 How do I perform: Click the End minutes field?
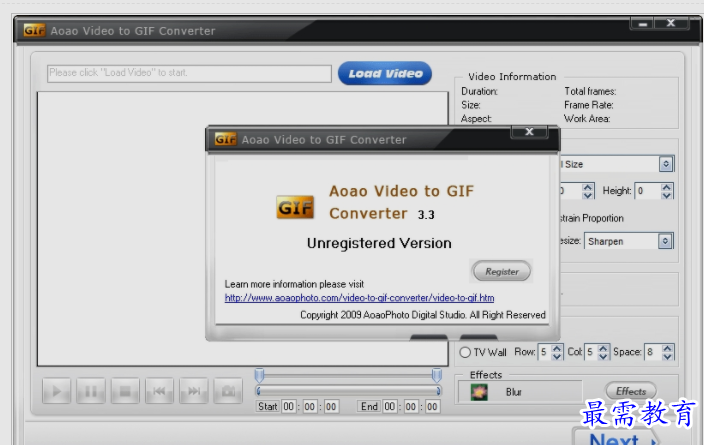(x=411, y=406)
